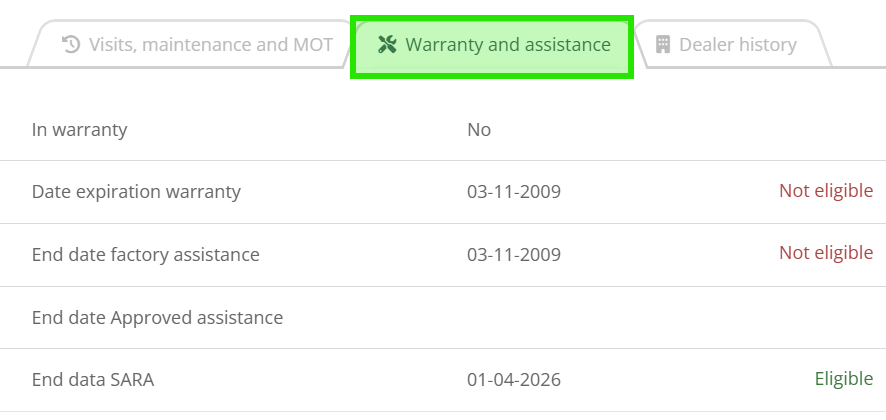
Task: Select the End date factory assistance label
Action: pos(146,254)
